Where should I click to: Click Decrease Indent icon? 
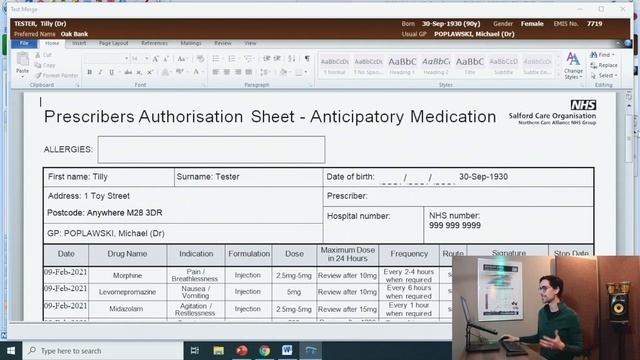(x=267, y=59)
